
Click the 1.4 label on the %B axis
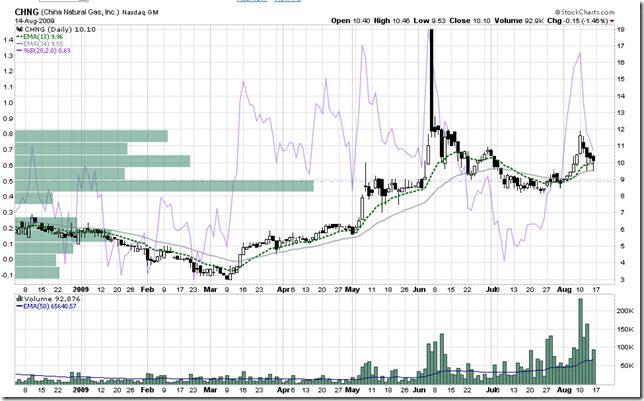[x=8, y=40]
